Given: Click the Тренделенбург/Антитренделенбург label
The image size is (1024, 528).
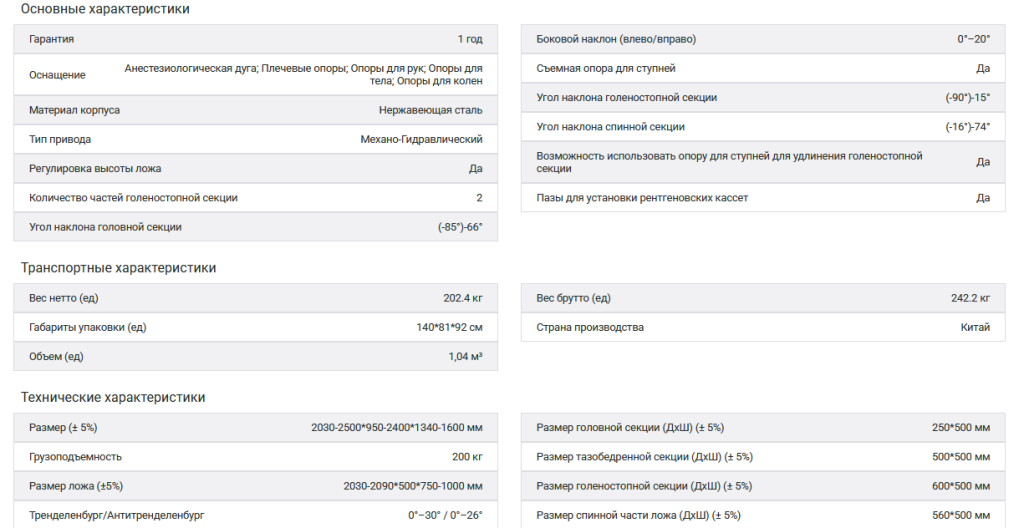Looking at the screenshot, I should pos(116,516).
